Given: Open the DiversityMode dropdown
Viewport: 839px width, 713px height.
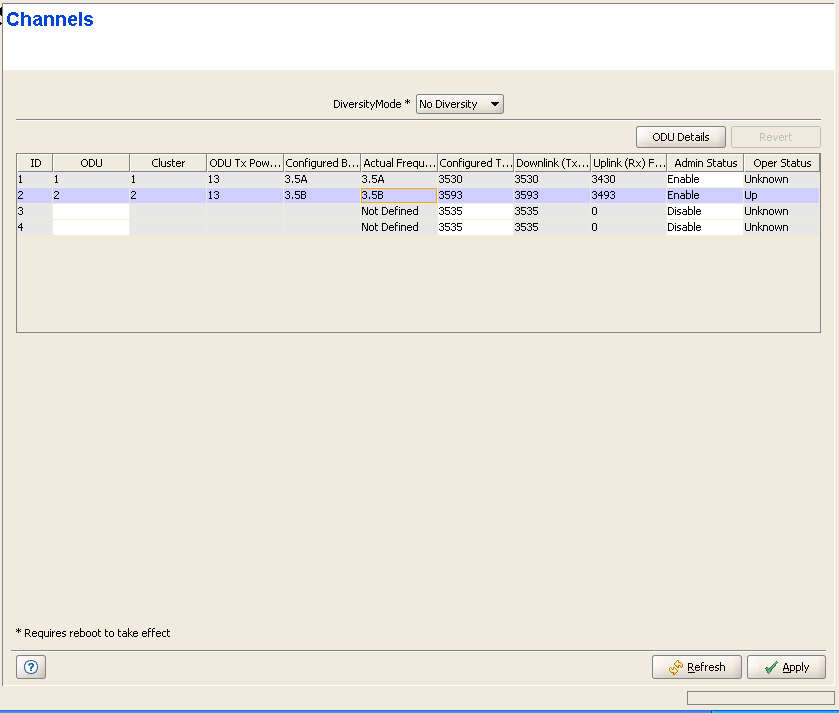Looking at the screenshot, I should (460, 104).
